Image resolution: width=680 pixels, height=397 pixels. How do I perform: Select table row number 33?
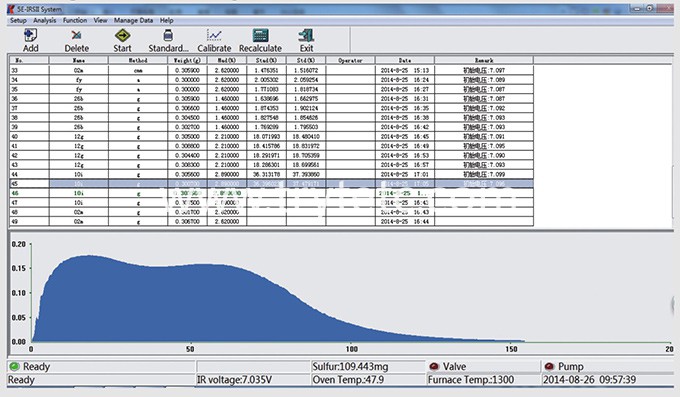point(271,70)
